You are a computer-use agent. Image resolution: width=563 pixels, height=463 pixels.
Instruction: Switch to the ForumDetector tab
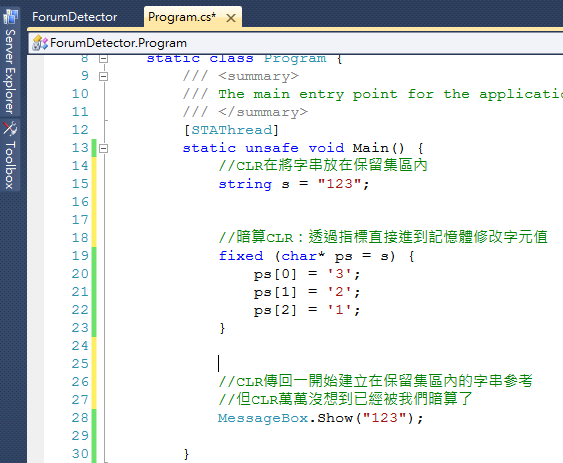tap(74, 17)
